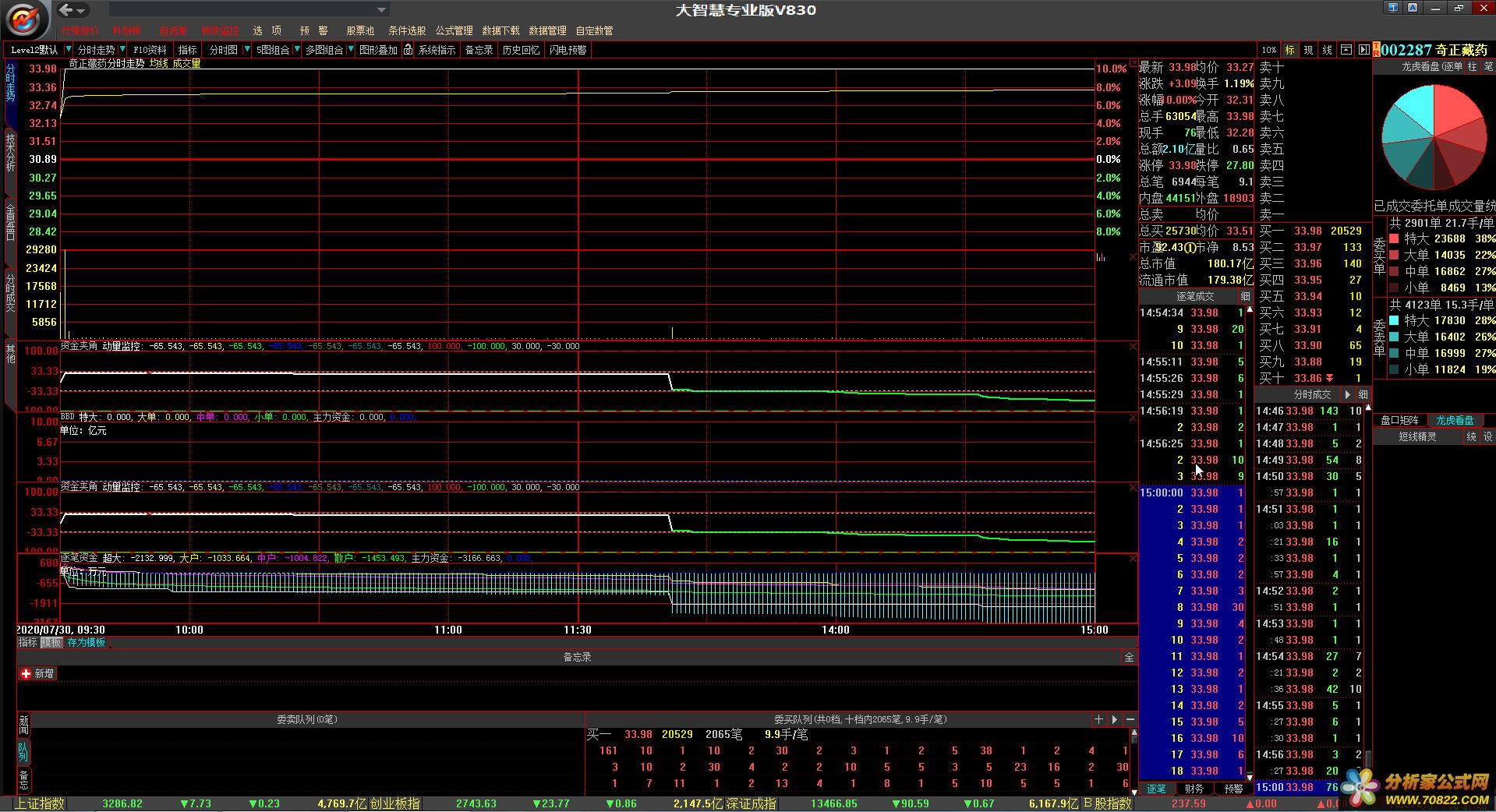The height and width of the screenshot is (812, 1496).
Task: Click 统 in the 短线精灵 header
Action: 1472,437
